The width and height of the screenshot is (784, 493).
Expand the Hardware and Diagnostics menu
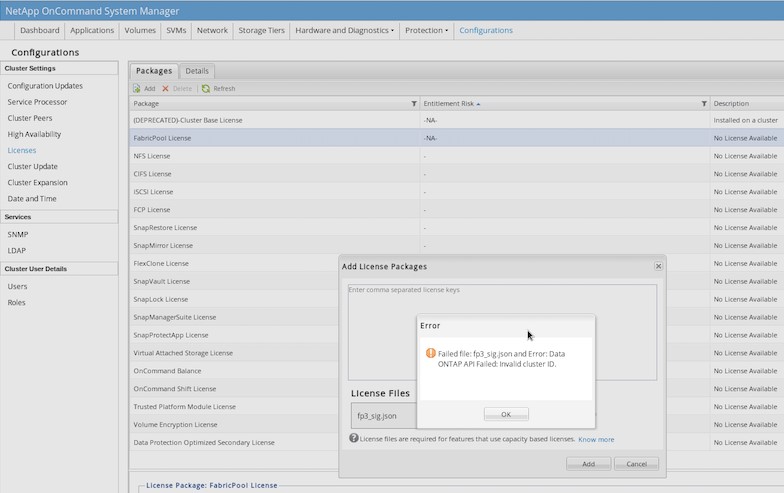point(345,31)
